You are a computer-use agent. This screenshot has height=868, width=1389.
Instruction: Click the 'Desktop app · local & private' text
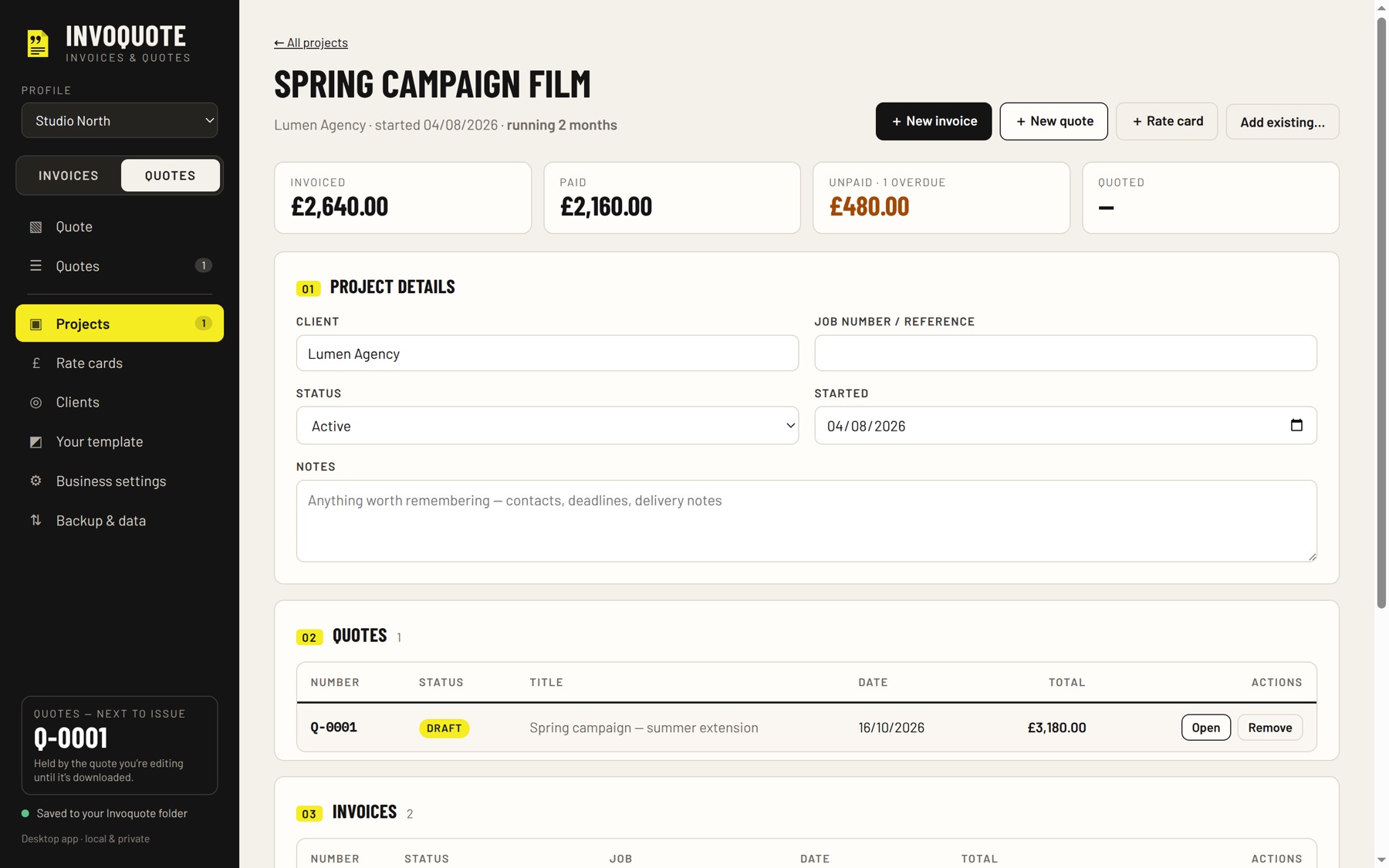(86, 839)
